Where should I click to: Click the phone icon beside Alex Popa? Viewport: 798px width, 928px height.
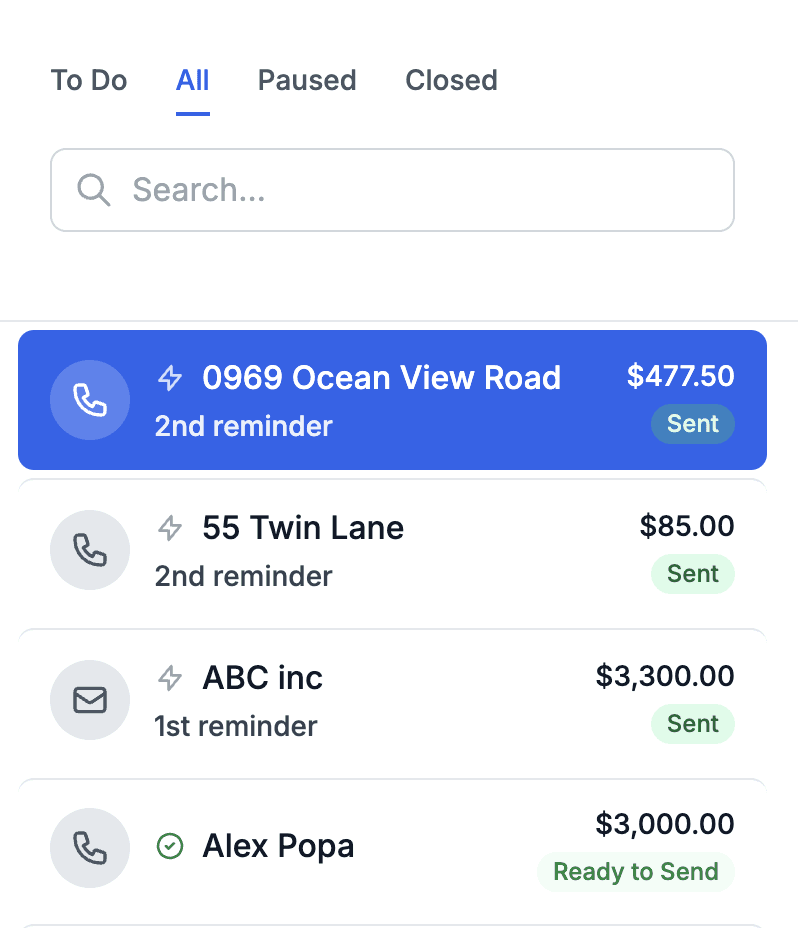(90, 848)
